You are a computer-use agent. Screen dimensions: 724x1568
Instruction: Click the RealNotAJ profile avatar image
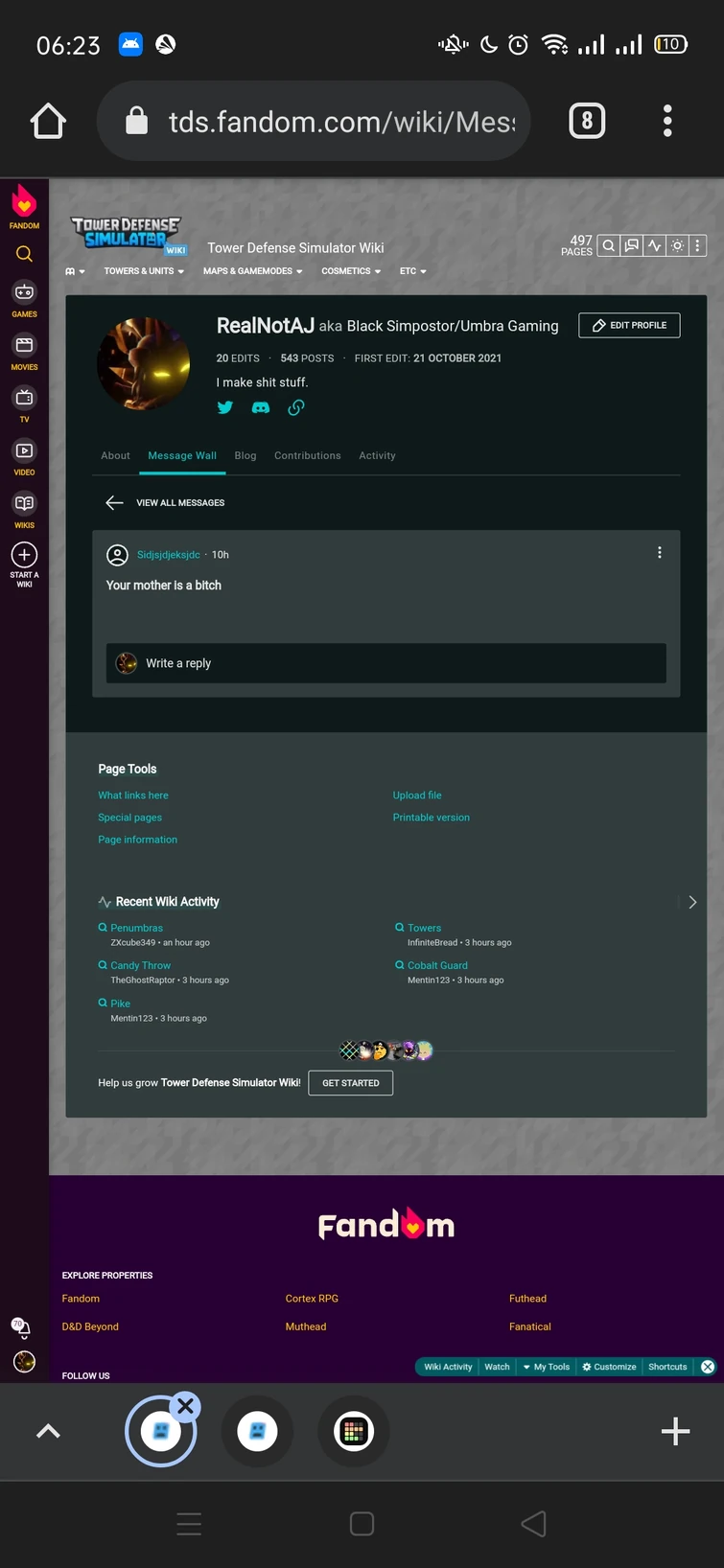click(x=144, y=364)
